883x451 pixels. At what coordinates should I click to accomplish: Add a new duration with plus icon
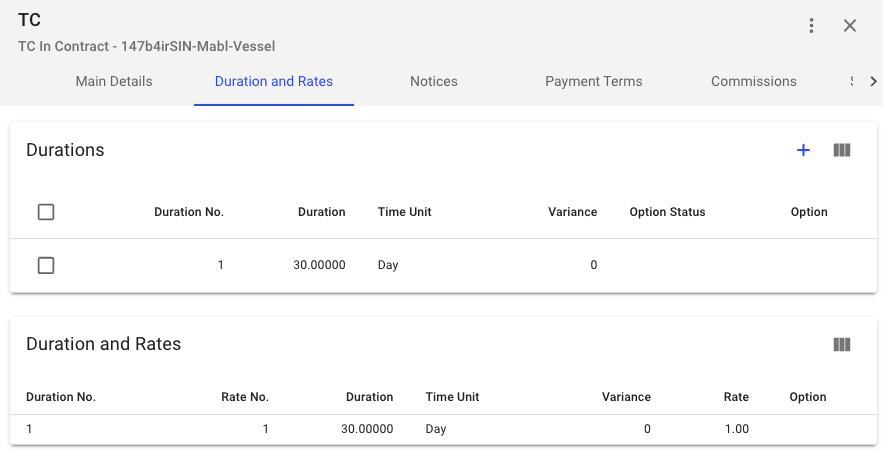803,150
